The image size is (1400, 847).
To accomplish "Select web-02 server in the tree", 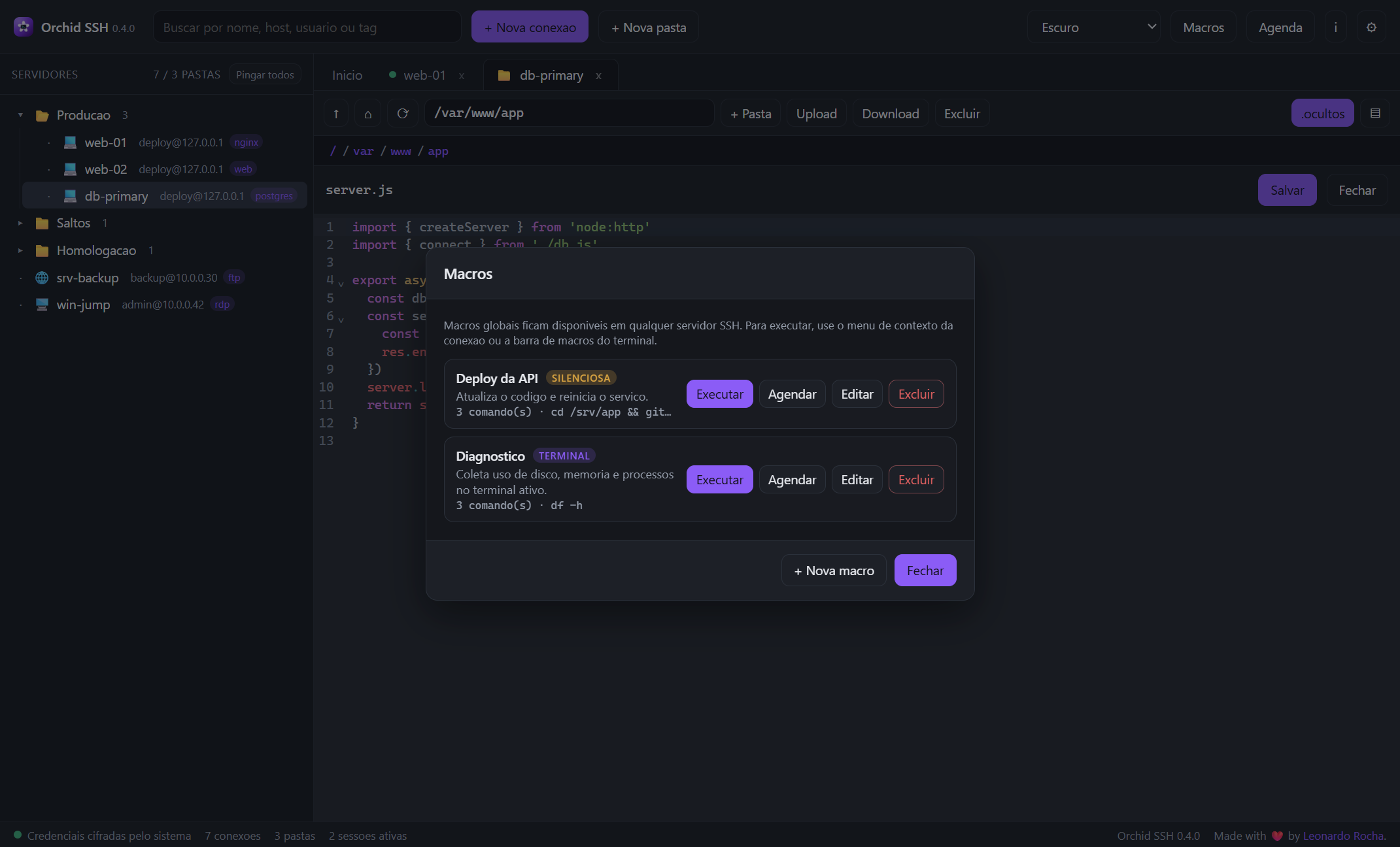I will 163,169.
